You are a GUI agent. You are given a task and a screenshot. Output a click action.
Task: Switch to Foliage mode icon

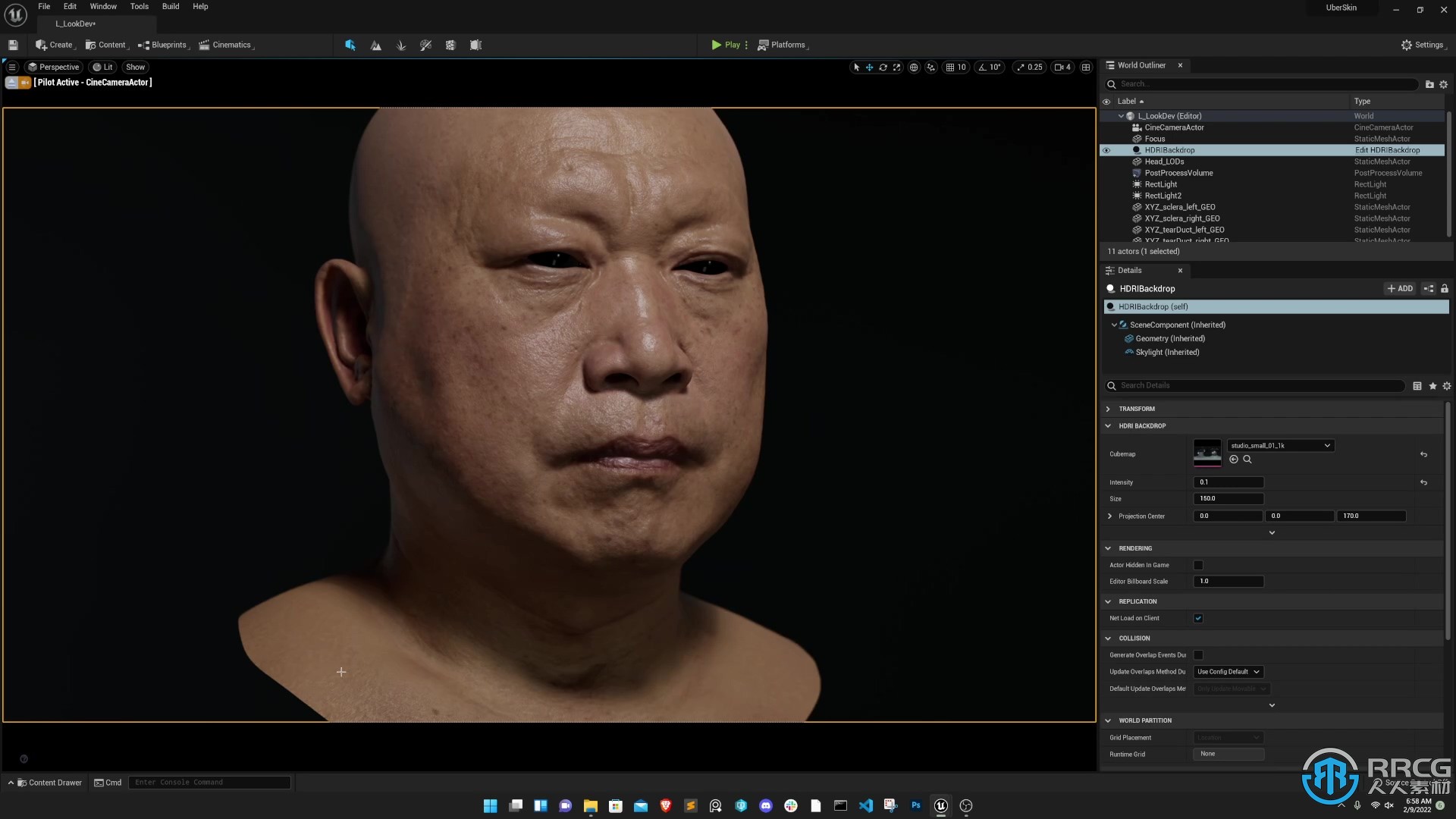click(401, 45)
